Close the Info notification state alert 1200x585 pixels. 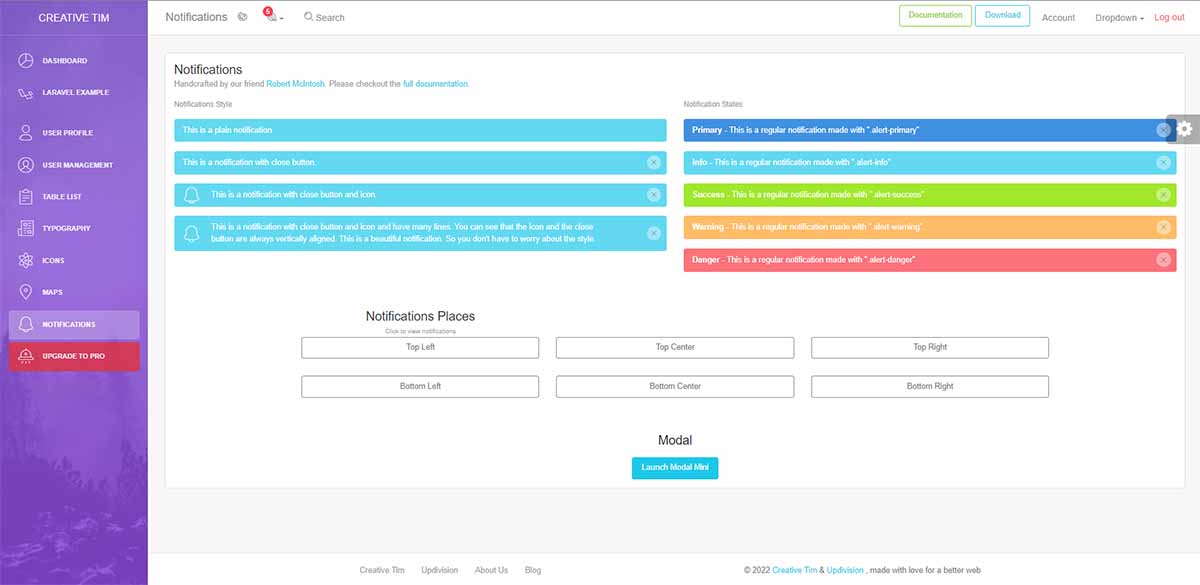(x=1163, y=162)
